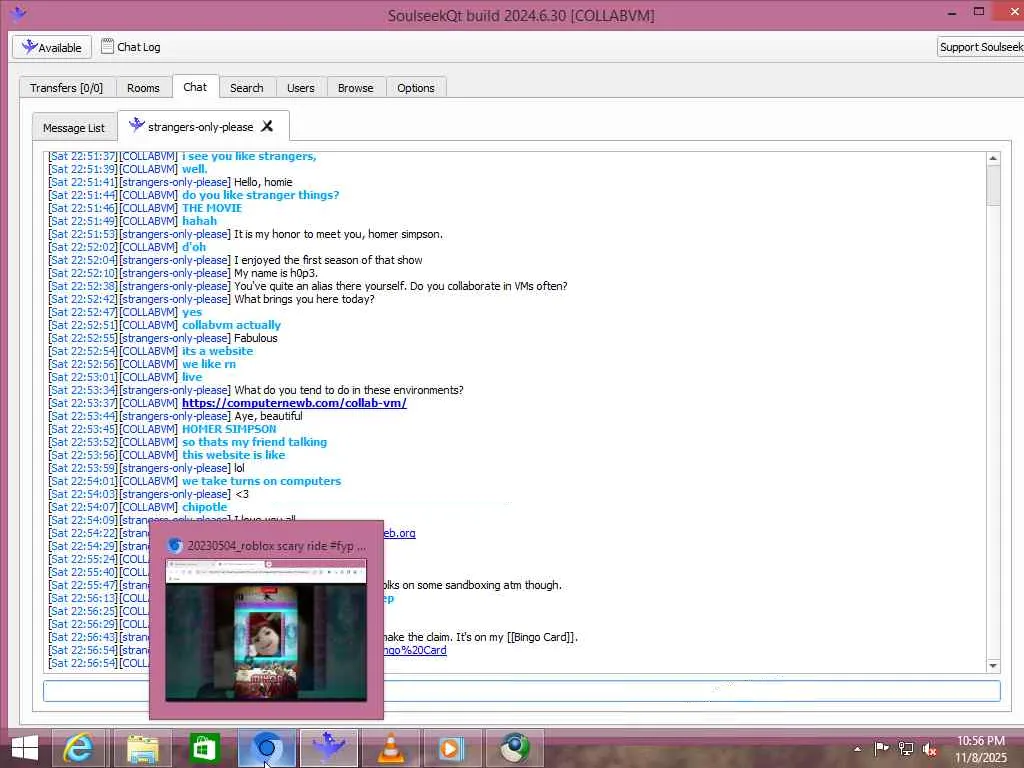This screenshot has width=1024, height=768.
Task: Click message 'My name is h0p3.'
Action: 276,273
